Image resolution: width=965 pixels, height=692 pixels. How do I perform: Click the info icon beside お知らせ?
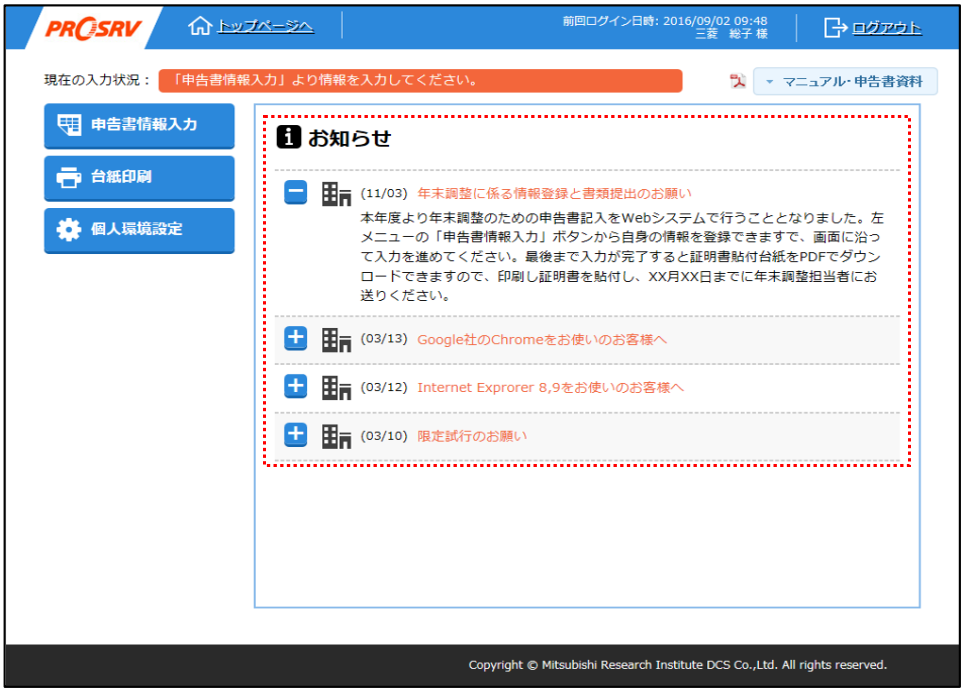289,137
